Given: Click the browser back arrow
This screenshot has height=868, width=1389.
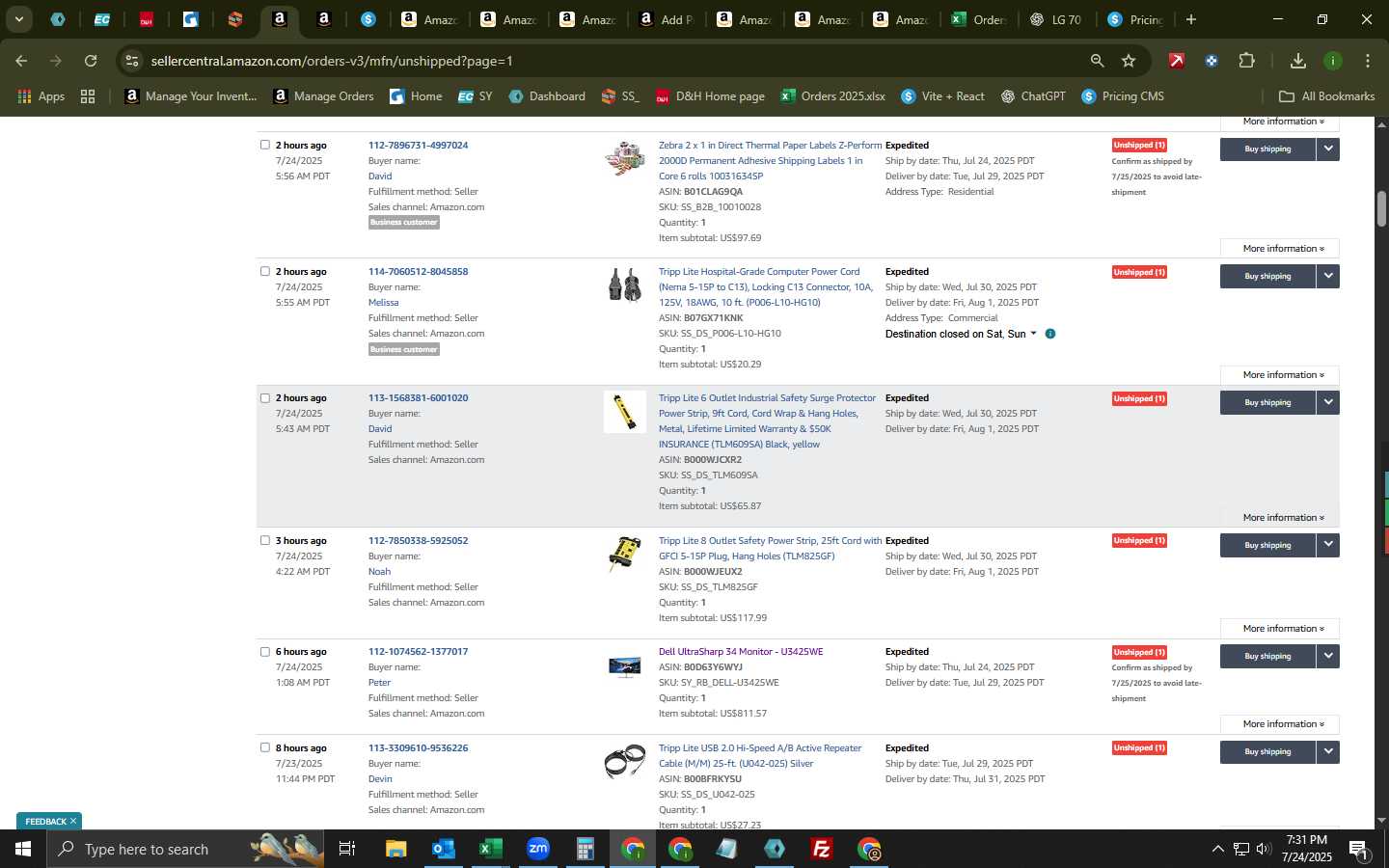Looking at the screenshot, I should [x=21, y=61].
